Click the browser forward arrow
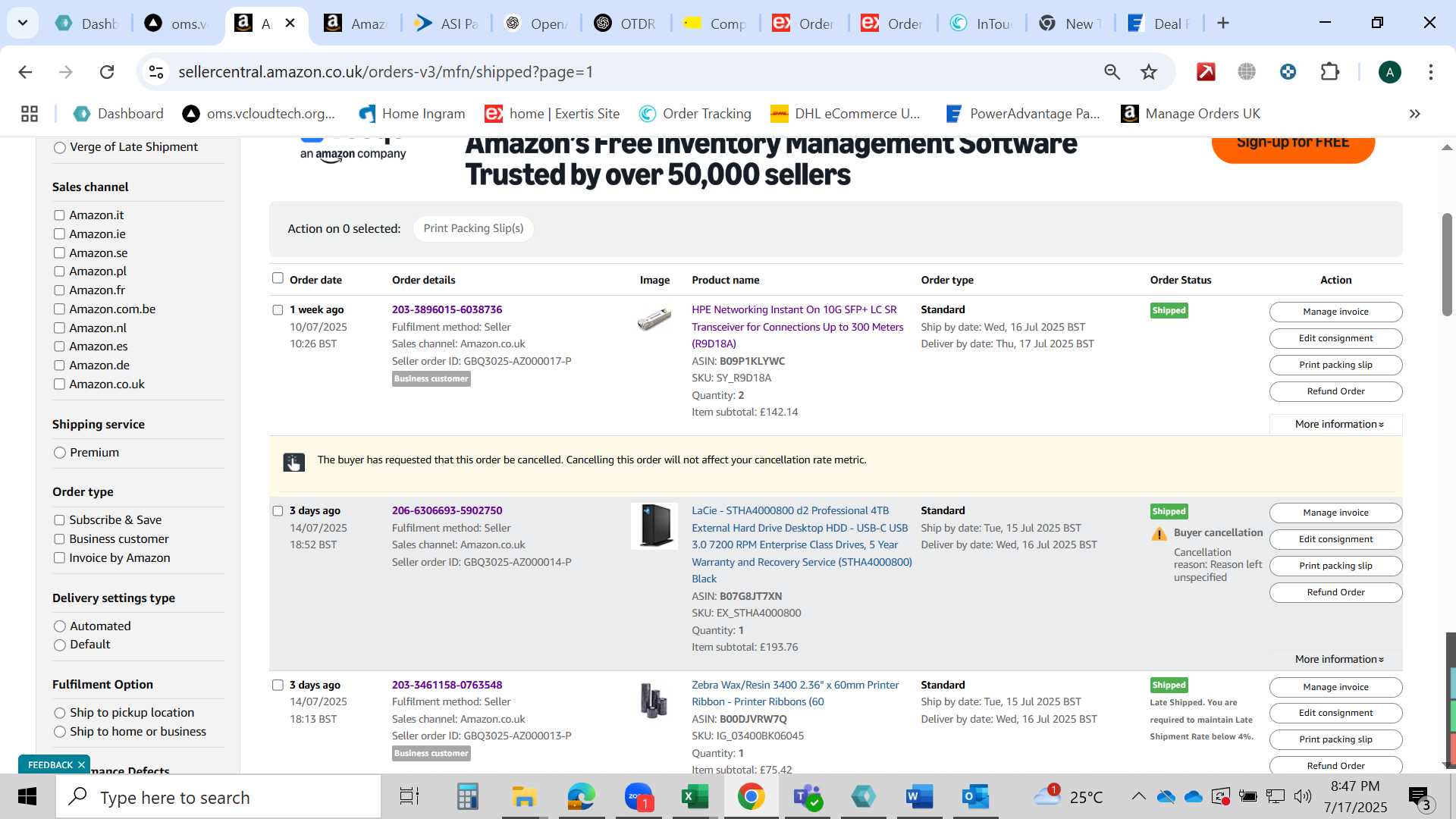1456x819 pixels. (66, 72)
